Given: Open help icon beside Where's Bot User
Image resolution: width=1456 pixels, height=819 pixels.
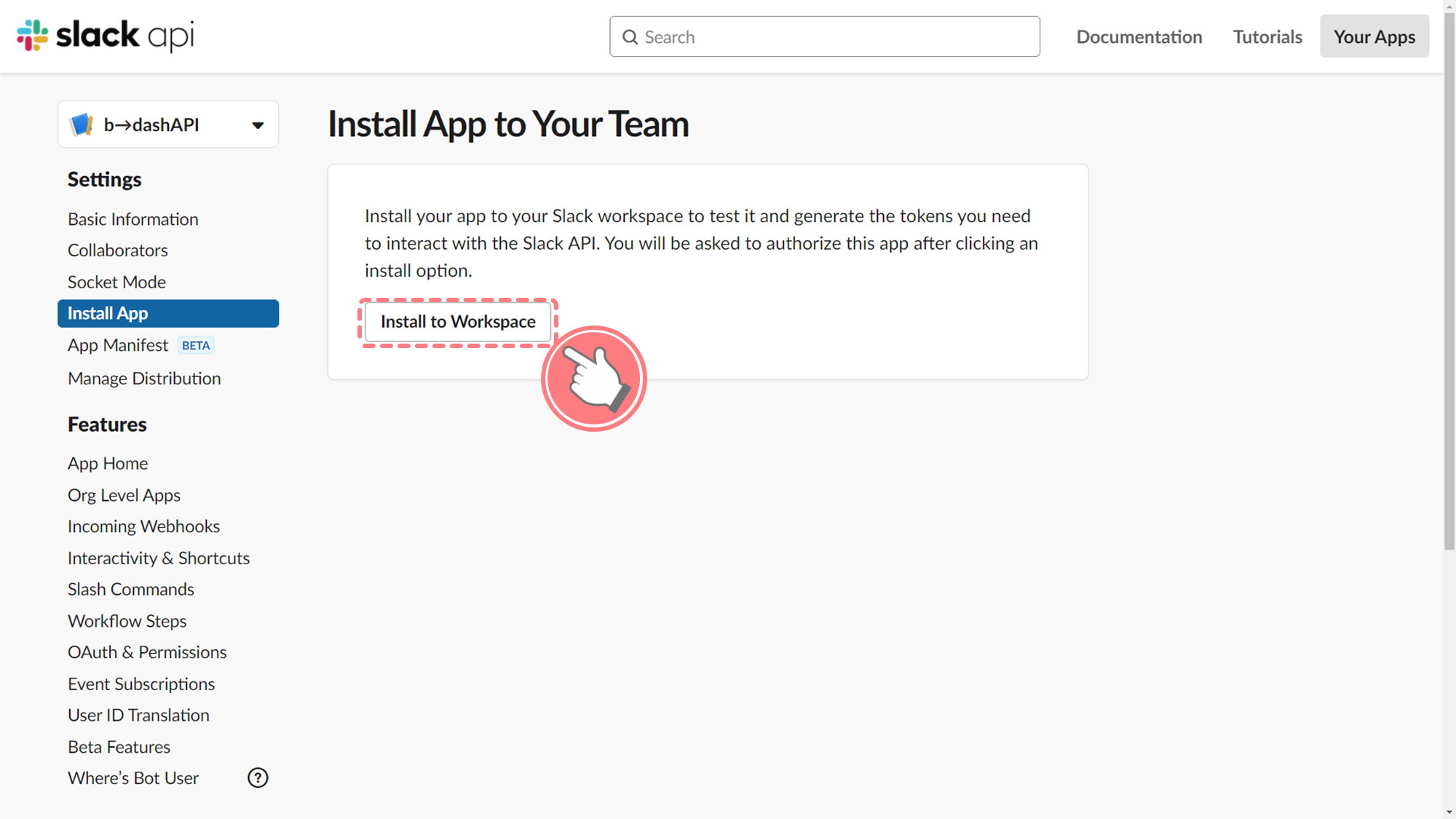Looking at the screenshot, I should (258, 778).
